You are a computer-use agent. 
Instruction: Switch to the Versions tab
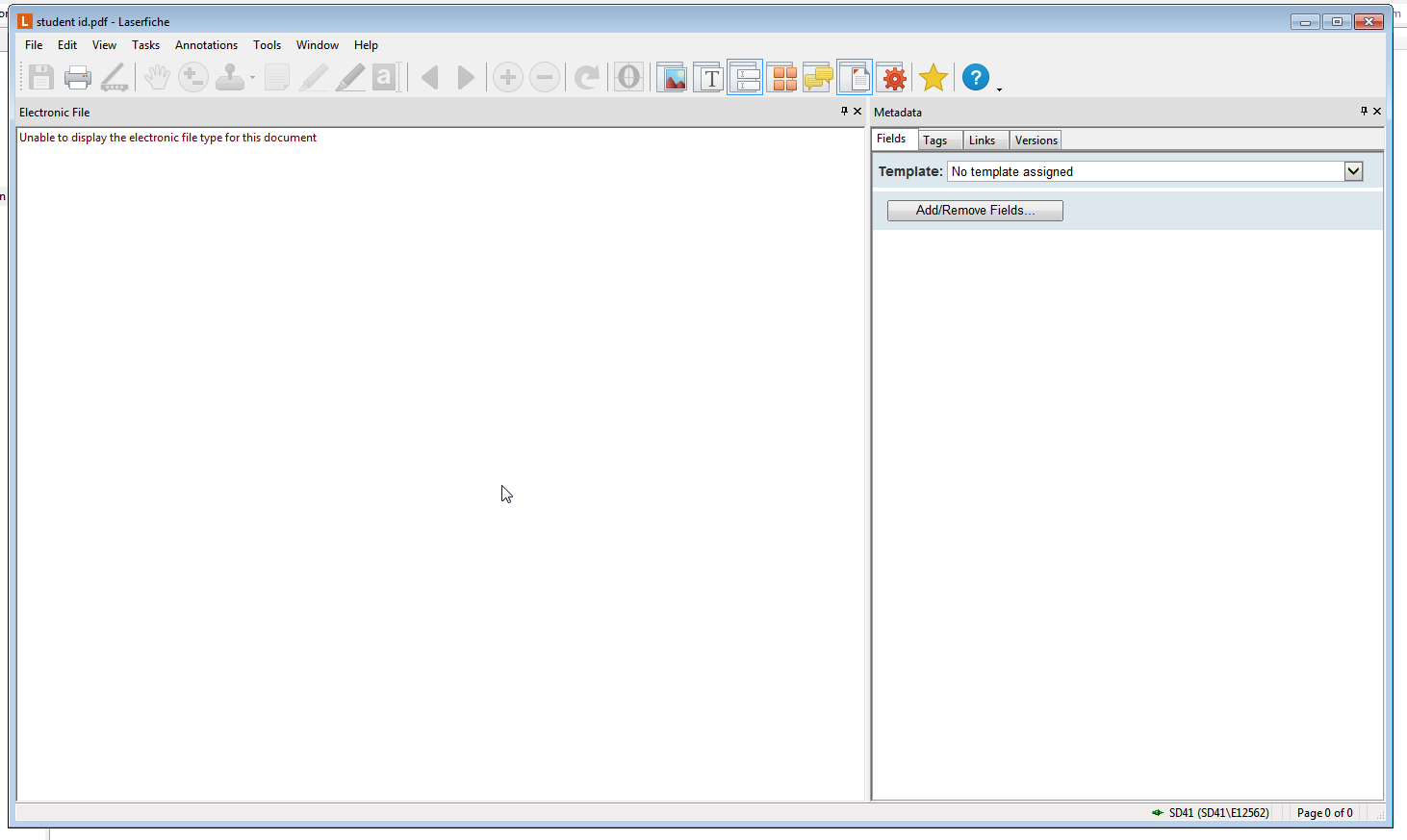[1036, 140]
